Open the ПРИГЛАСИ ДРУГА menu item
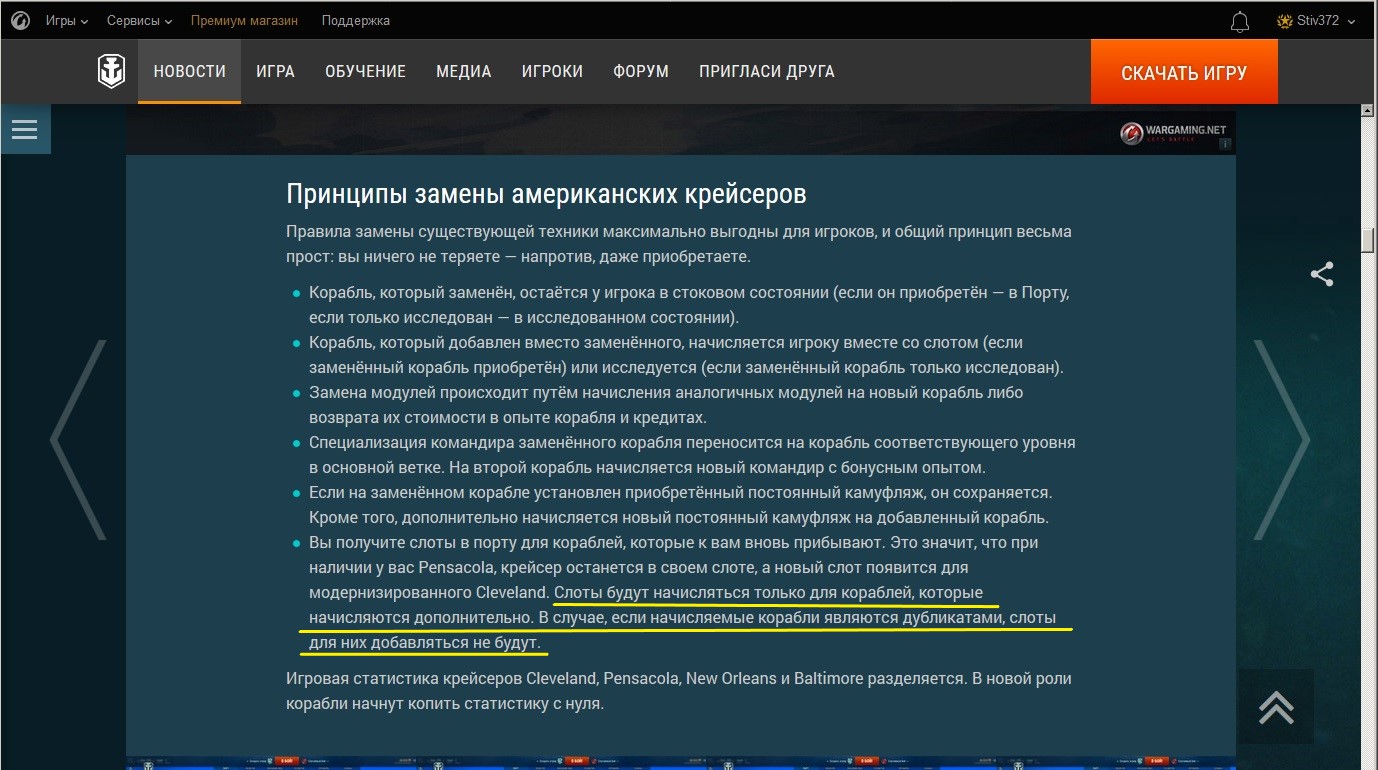Viewport: 1378px width, 770px height. pyautogui.click(x=767, y=72)
